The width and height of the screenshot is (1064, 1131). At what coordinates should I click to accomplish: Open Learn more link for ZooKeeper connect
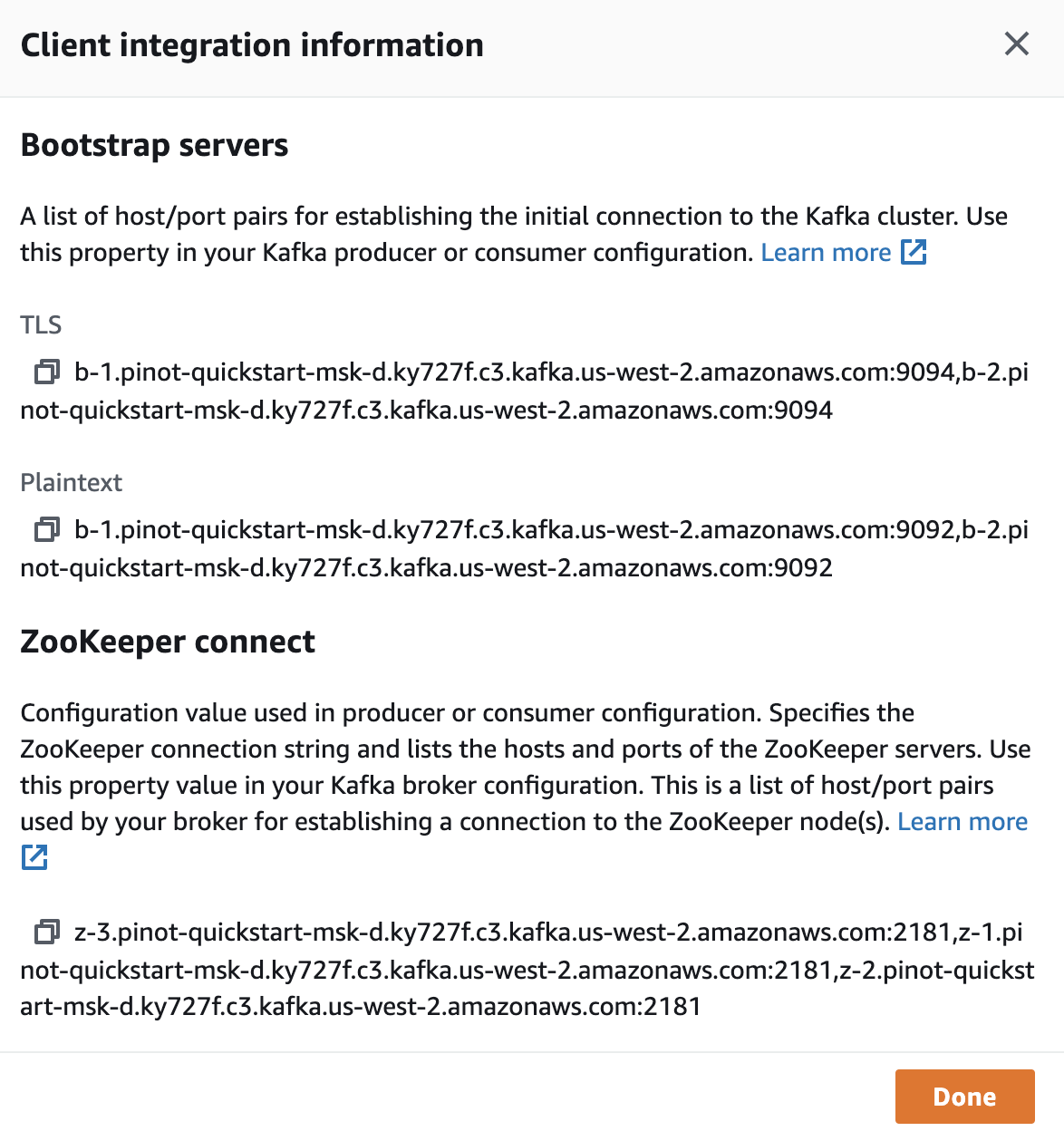(962, 822)
